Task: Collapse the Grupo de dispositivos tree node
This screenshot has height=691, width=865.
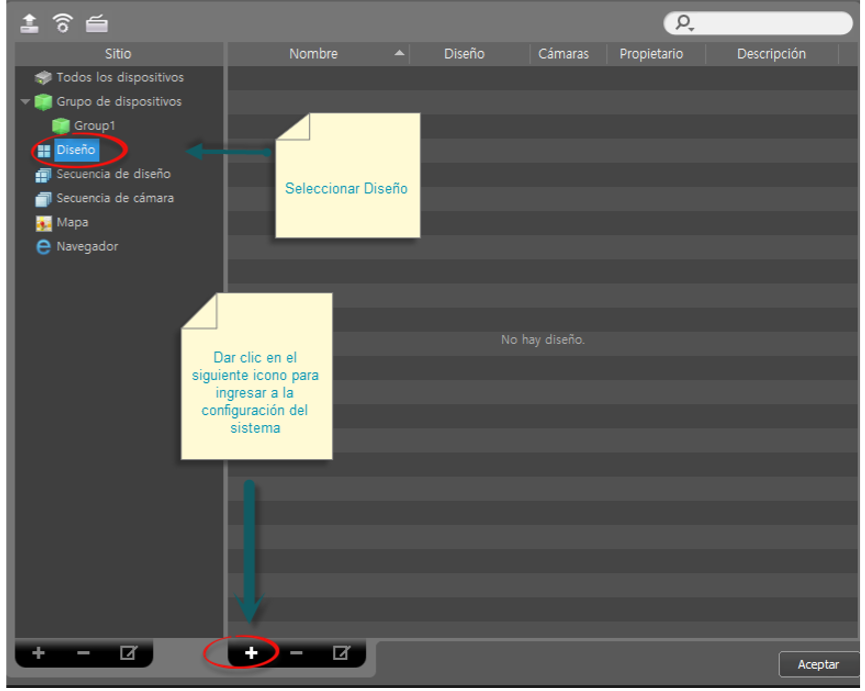Action: click(25, 101)
